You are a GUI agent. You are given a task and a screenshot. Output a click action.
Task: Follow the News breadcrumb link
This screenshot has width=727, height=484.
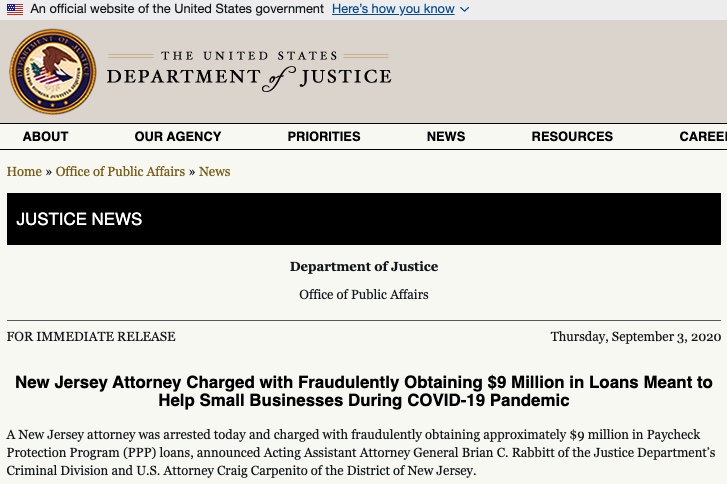pyautogui.click(x=214, y=172)
